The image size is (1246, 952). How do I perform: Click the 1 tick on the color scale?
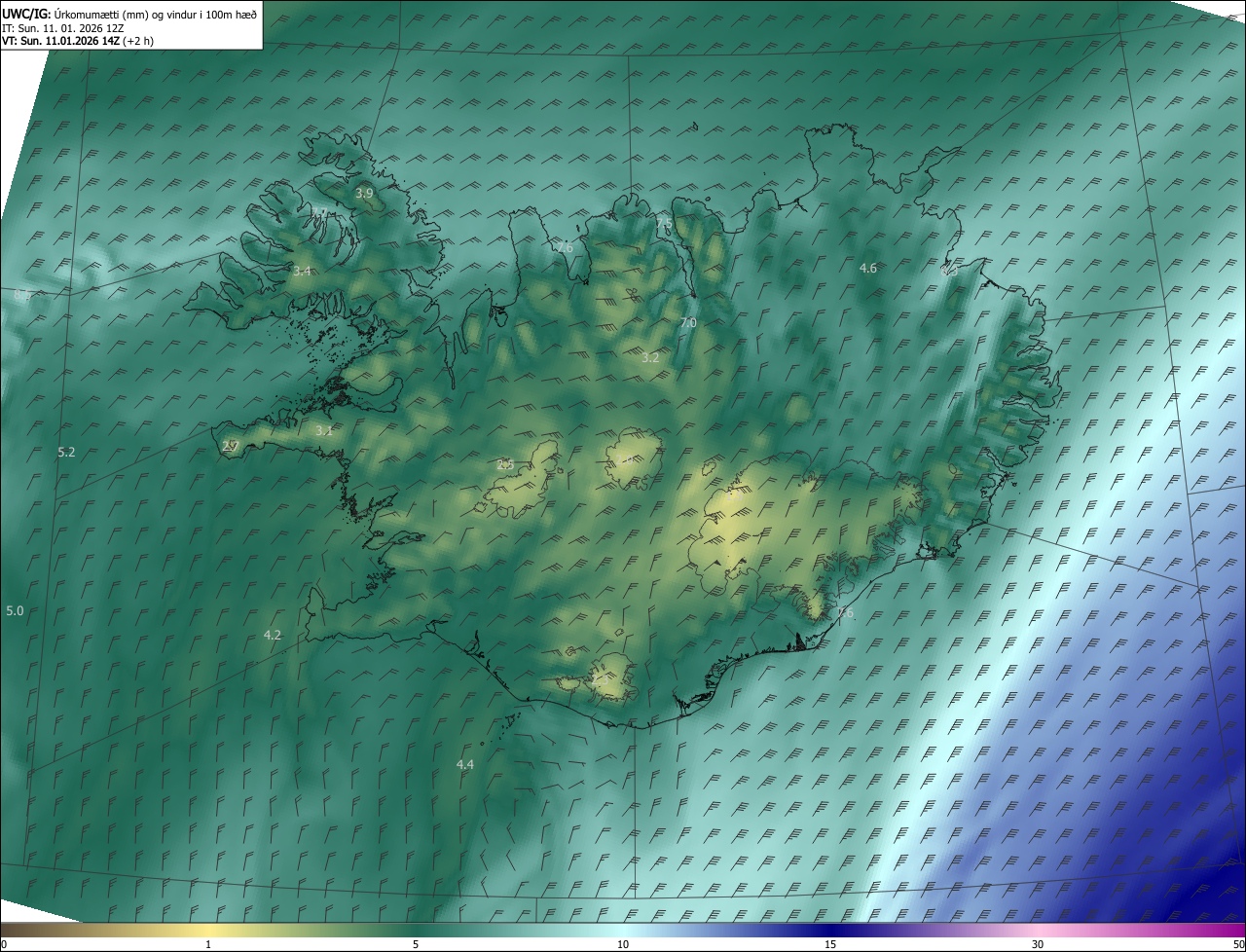tap(208, 944)
